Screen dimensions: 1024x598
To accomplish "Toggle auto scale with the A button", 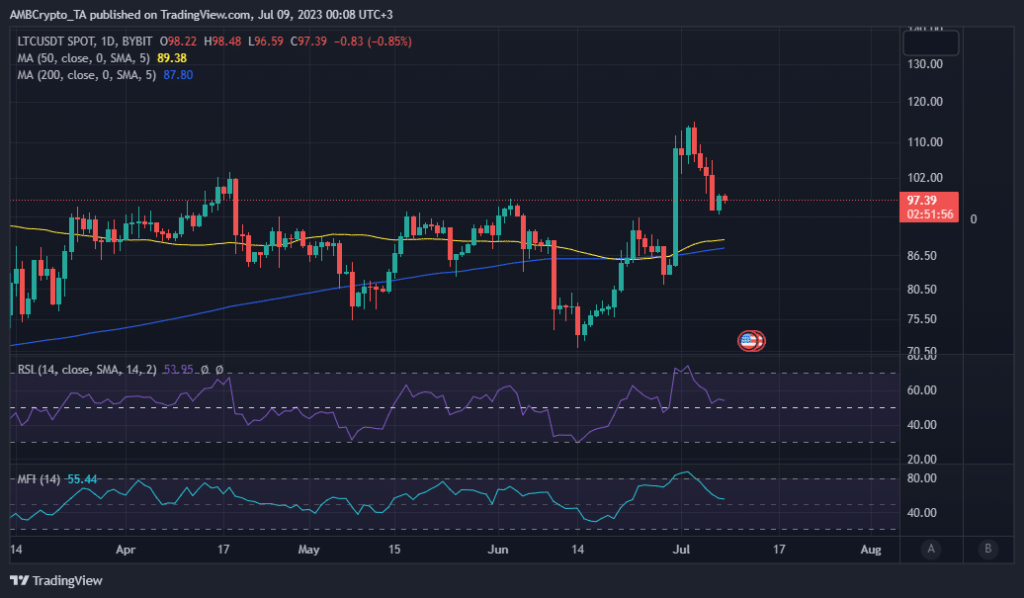I will (931, 548).
